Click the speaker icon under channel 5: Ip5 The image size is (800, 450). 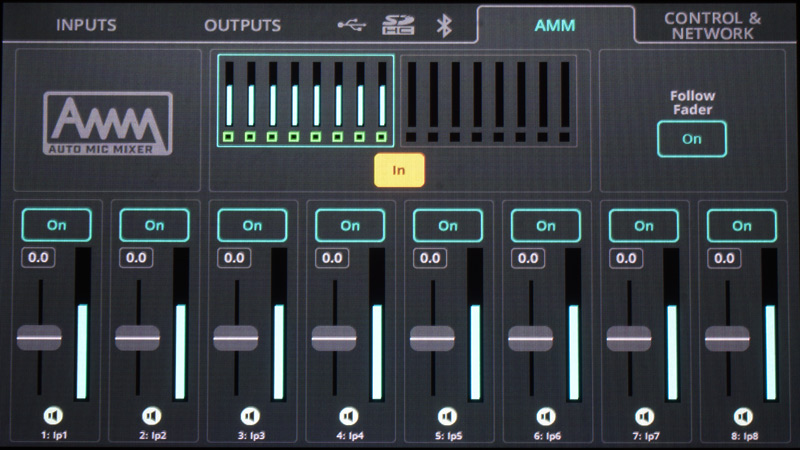click(x=447, y=415)
